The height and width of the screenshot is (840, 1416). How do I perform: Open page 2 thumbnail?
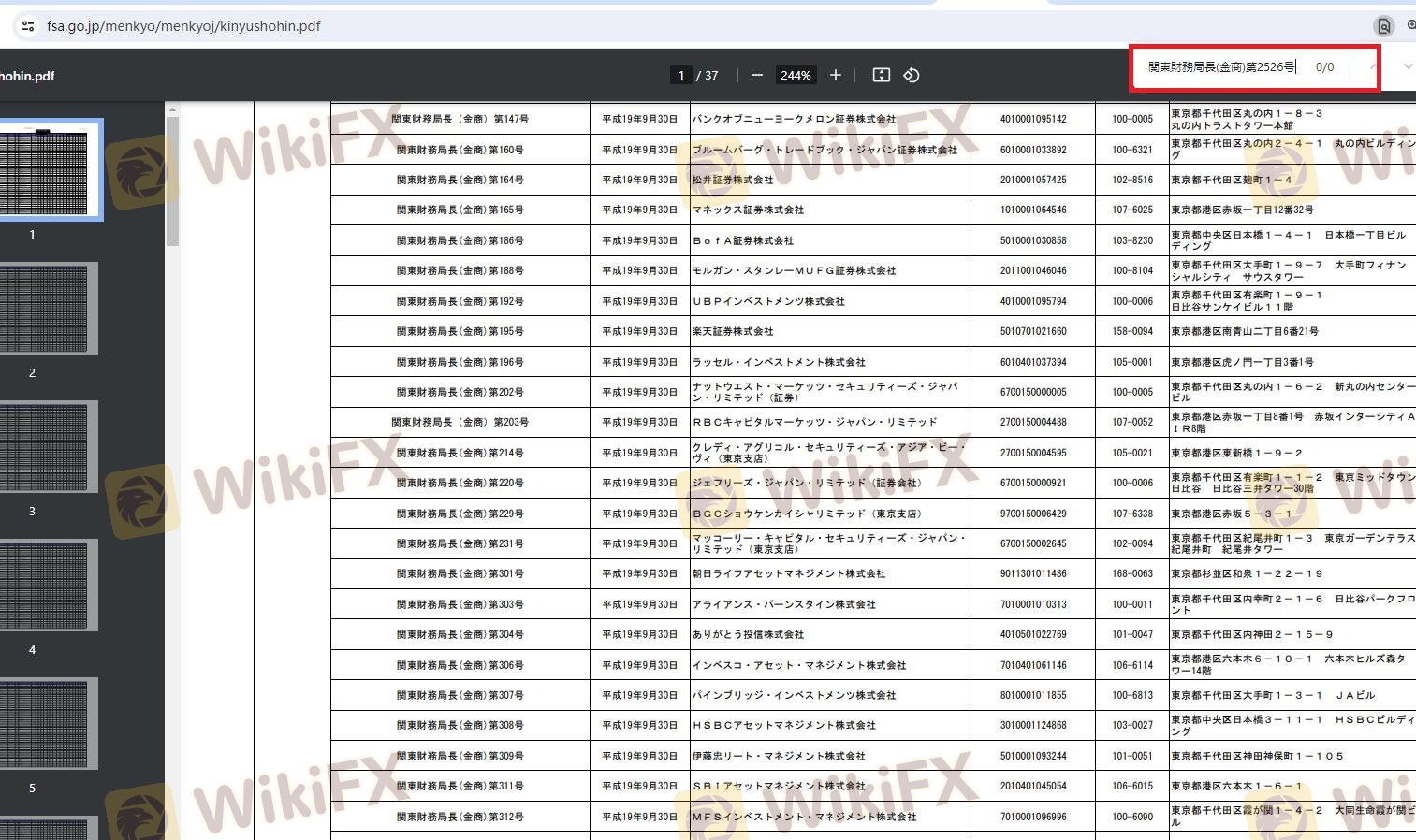point(45,309)
